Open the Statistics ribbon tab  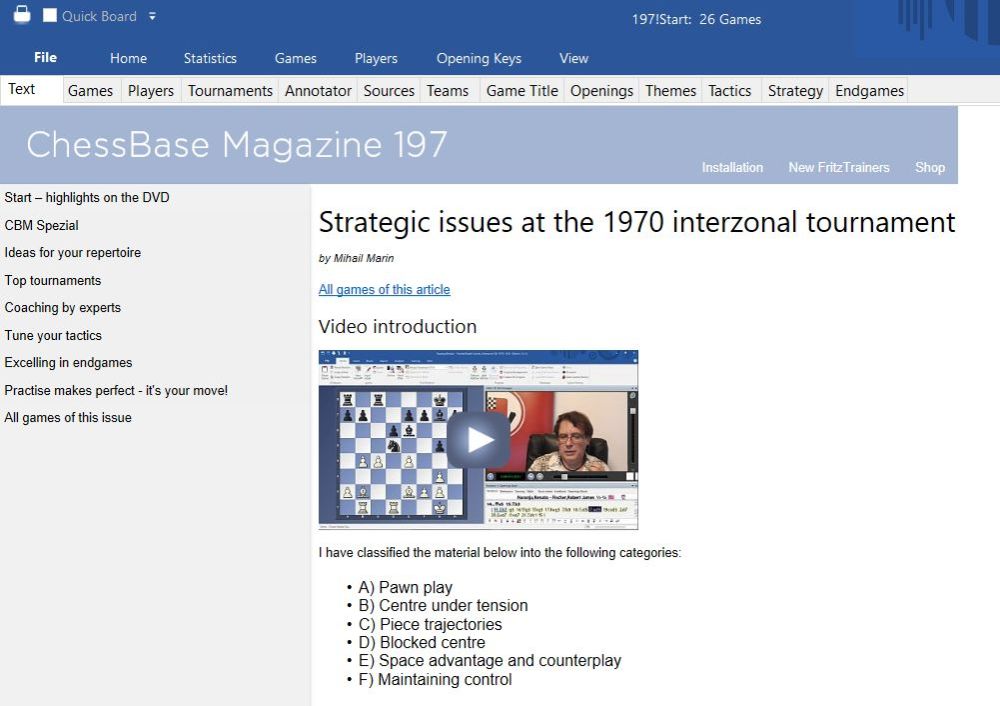pos(210,58)
